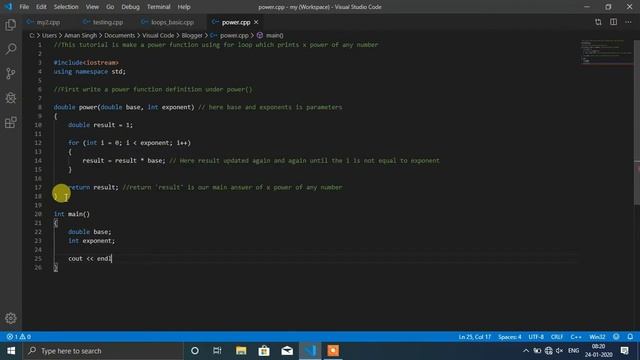Switch to the loops_basic.cpp tab
Screen dimensions: 640x360
pyautogui.click(x=171, y=22)
